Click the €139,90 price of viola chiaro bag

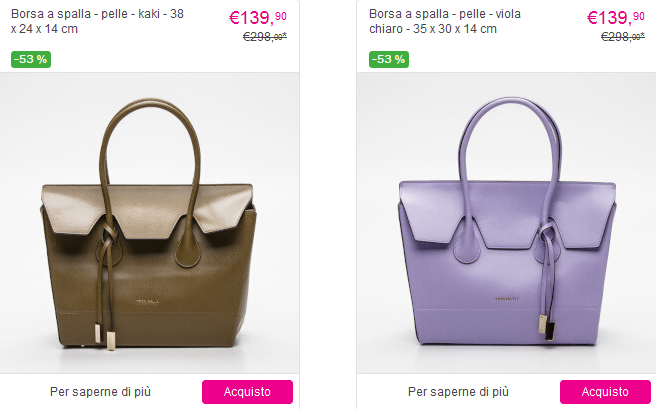[x=616, y=18]
